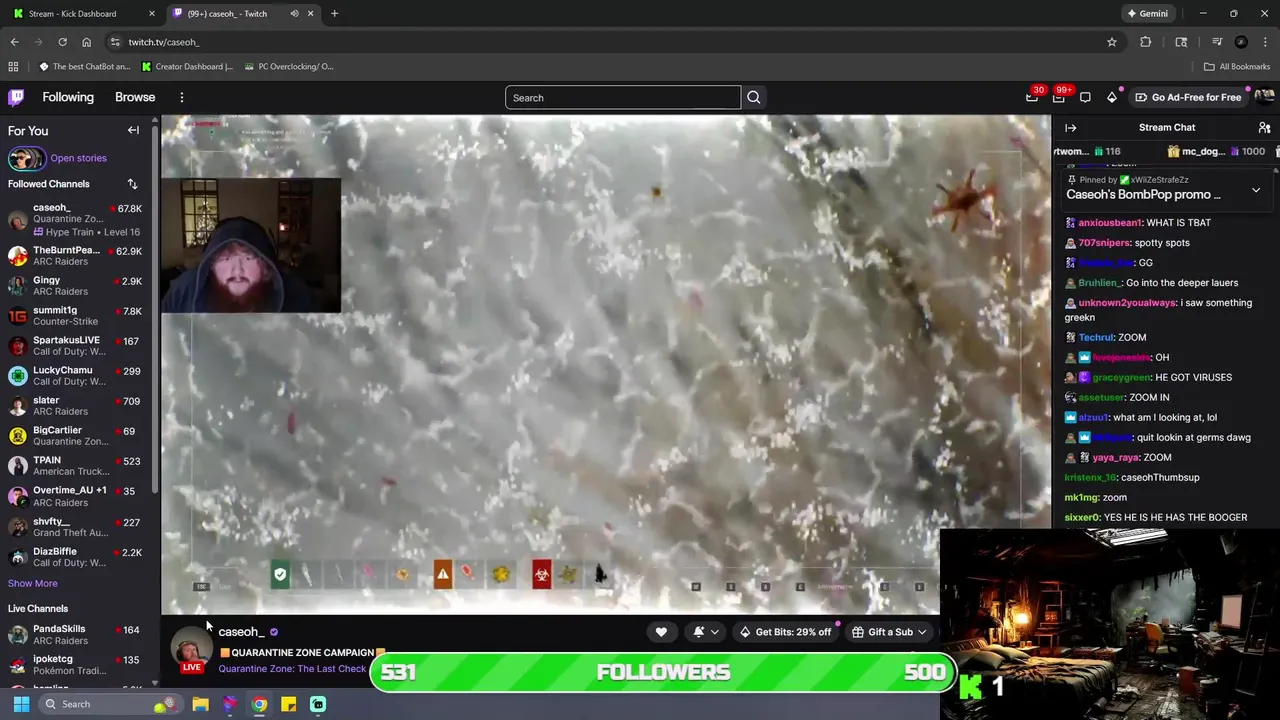Click the search magnifier button
Image resolution: width=1280 pixels, height=720 pixels.
(x=754, y=97)
